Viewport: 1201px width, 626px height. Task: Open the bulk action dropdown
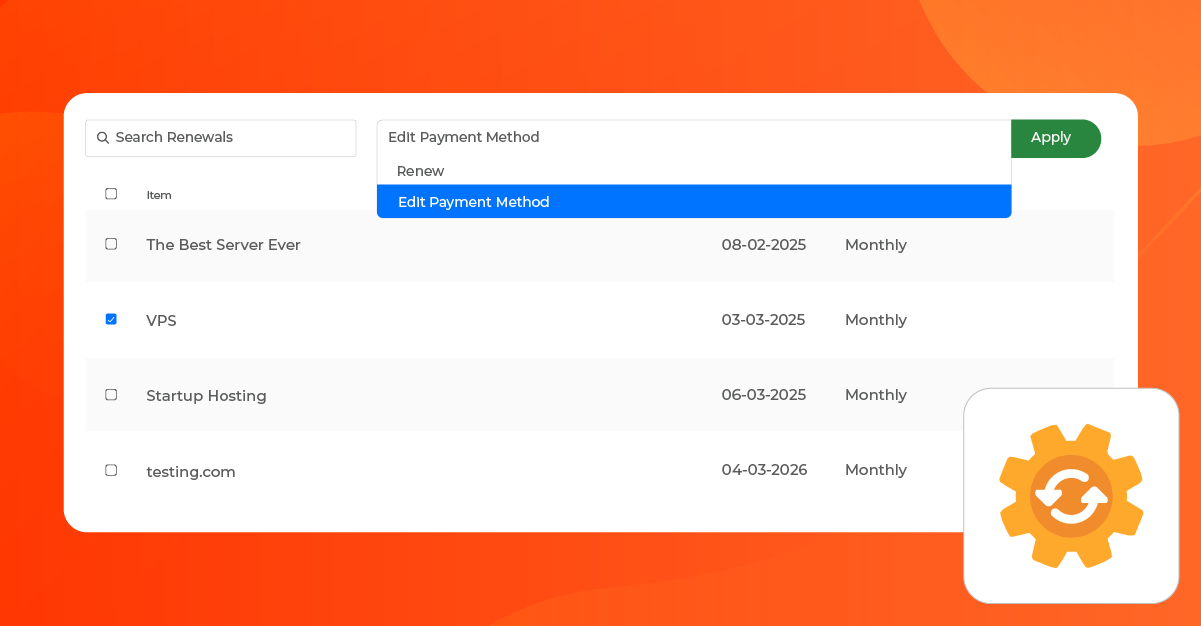[694, 137]
